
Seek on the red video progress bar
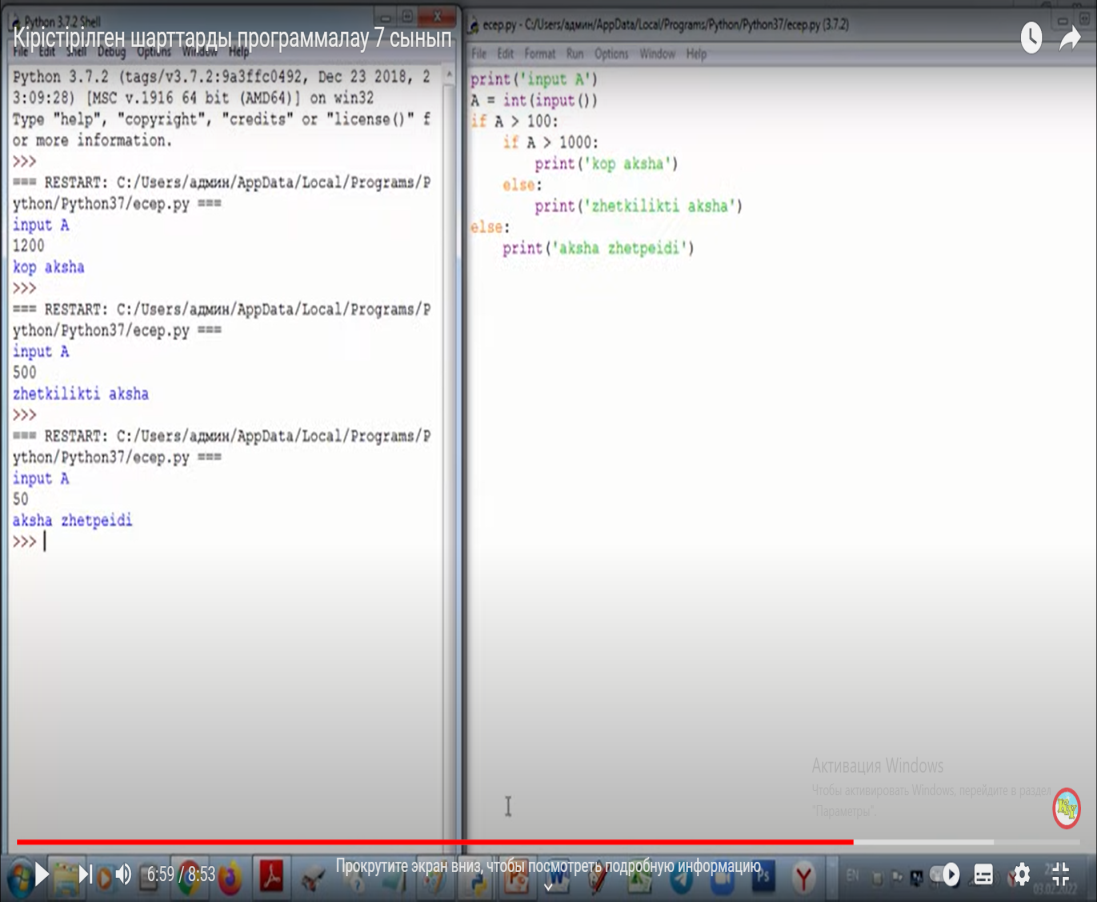click(x=435, y=842)
